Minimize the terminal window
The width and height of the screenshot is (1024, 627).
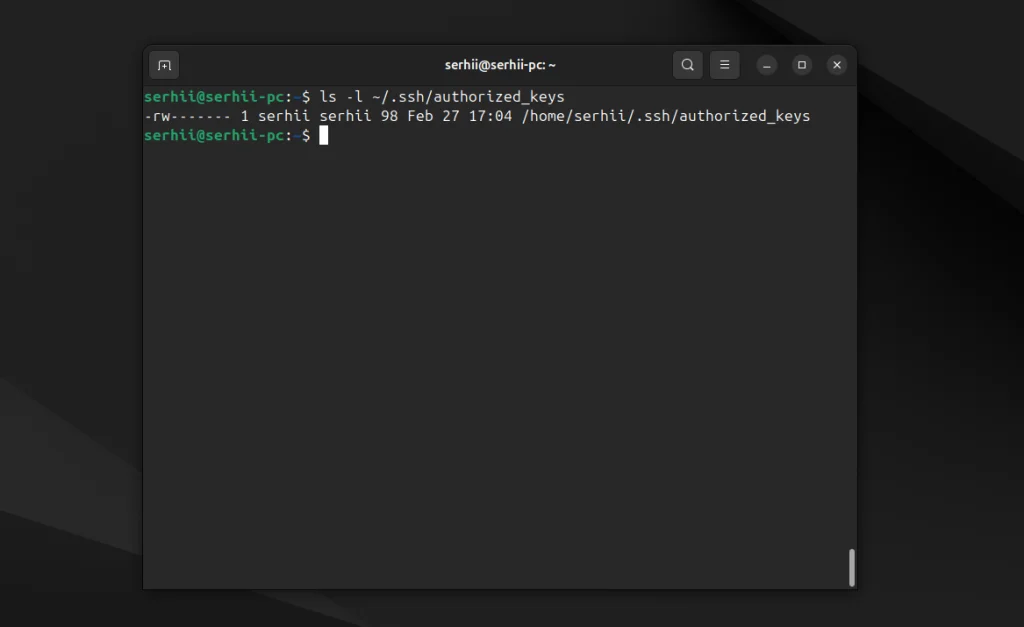click(x=767, y=65)
